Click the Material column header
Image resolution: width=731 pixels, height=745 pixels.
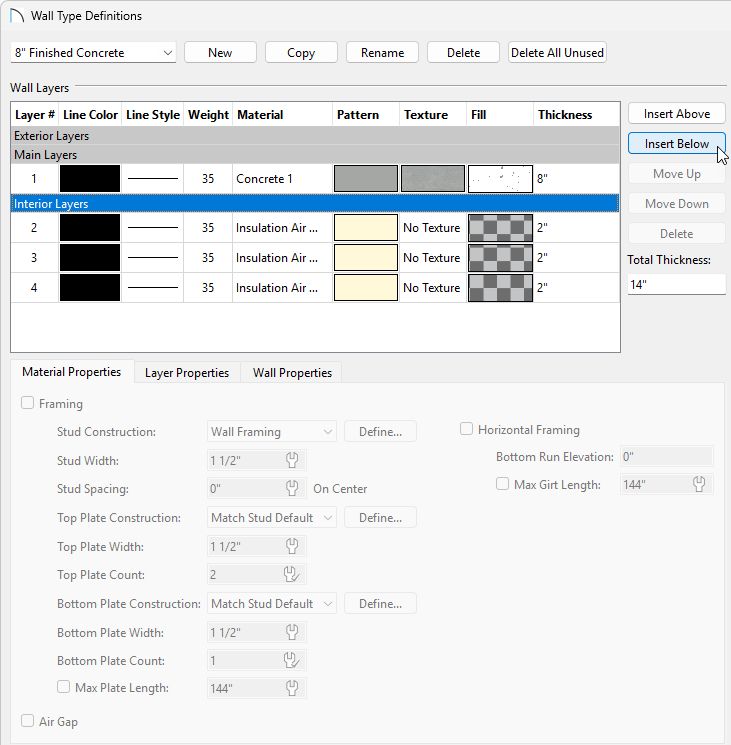(x=282, y=115)
